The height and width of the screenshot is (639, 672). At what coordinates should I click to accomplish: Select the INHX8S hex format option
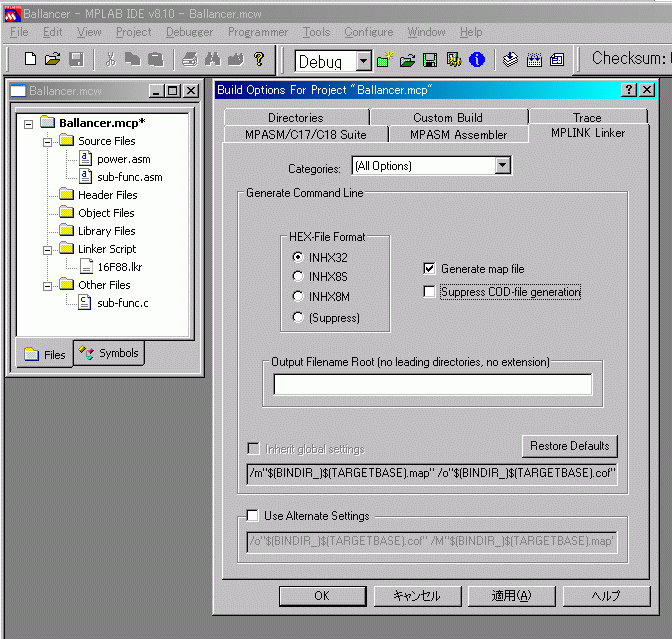pyautogui.click(x=298, y=276)
